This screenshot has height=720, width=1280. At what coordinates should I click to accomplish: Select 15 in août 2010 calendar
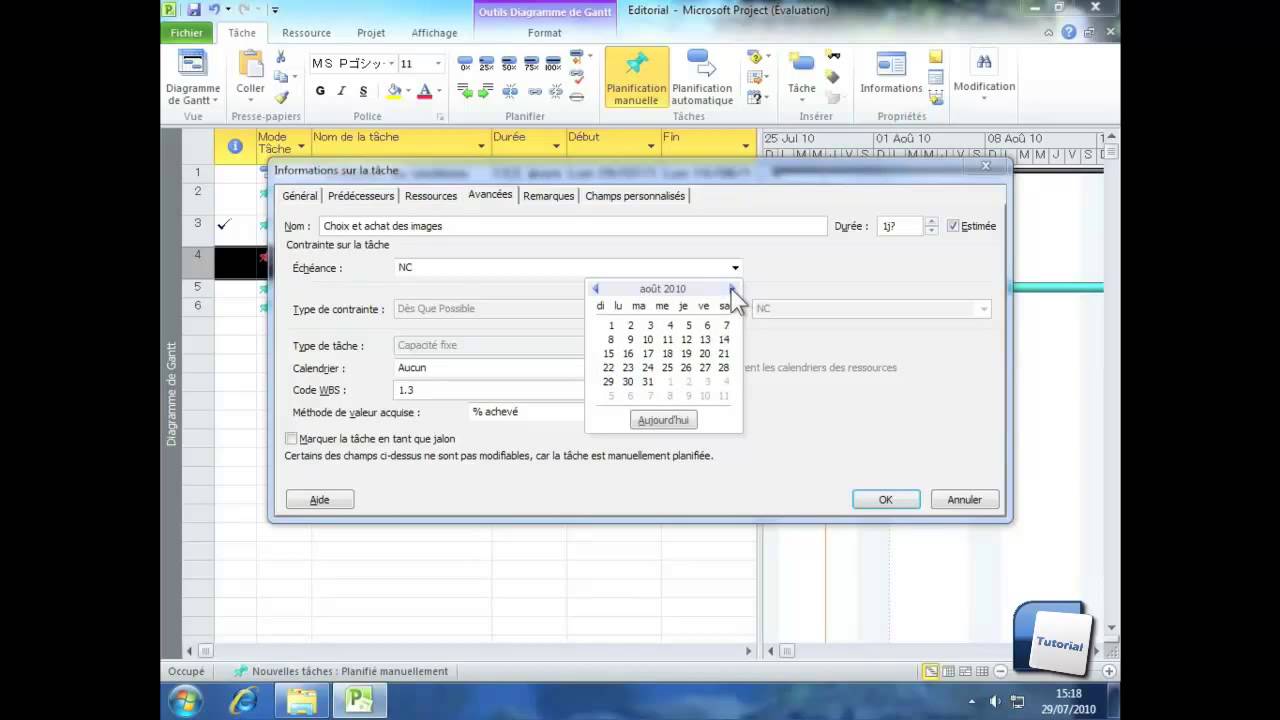coord(608,353)
